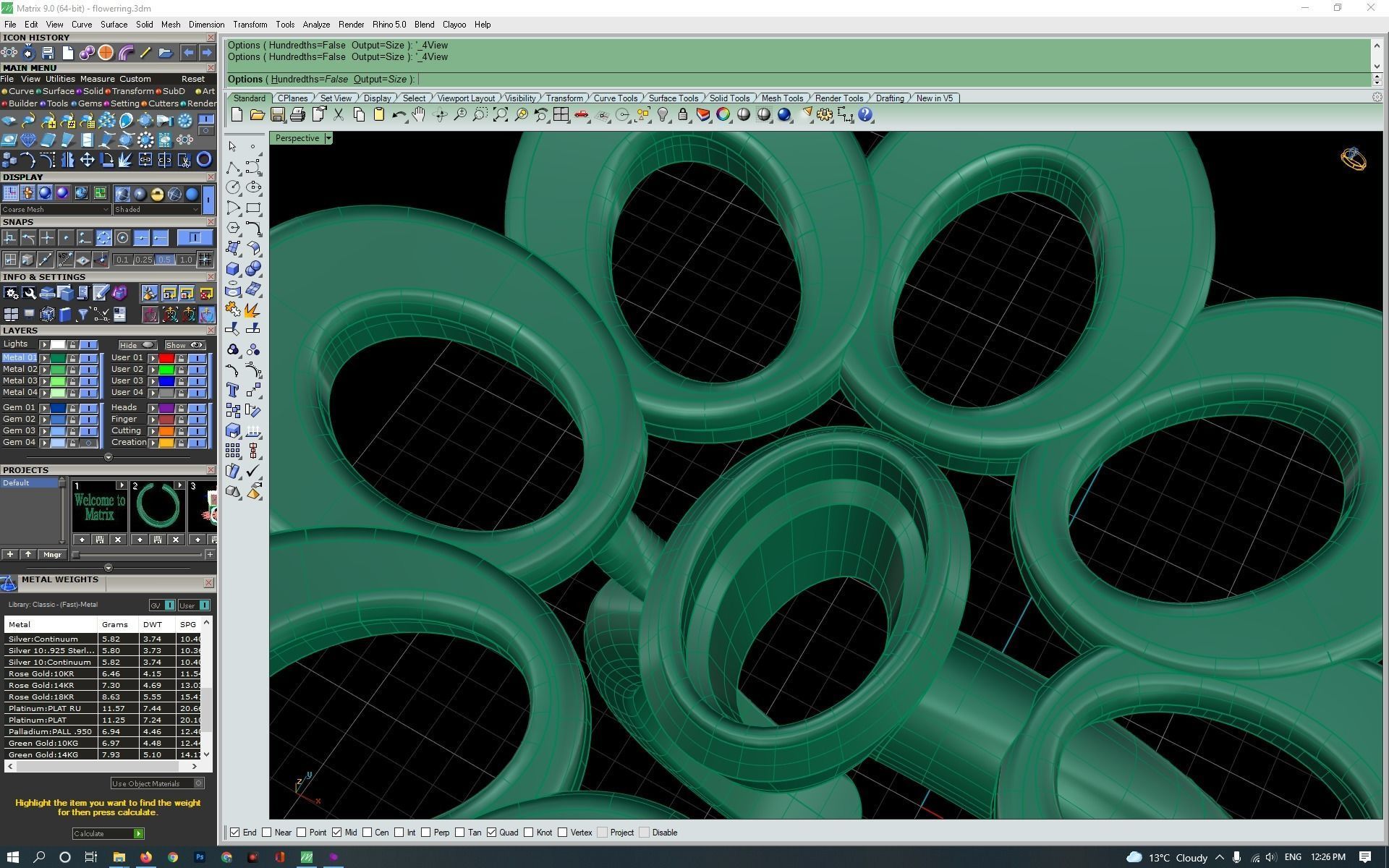Click the Metal 01 layer green color swatch
The width and height of the screenshot is (1389, 868).
pyautogui.click(x=58, y=358)
